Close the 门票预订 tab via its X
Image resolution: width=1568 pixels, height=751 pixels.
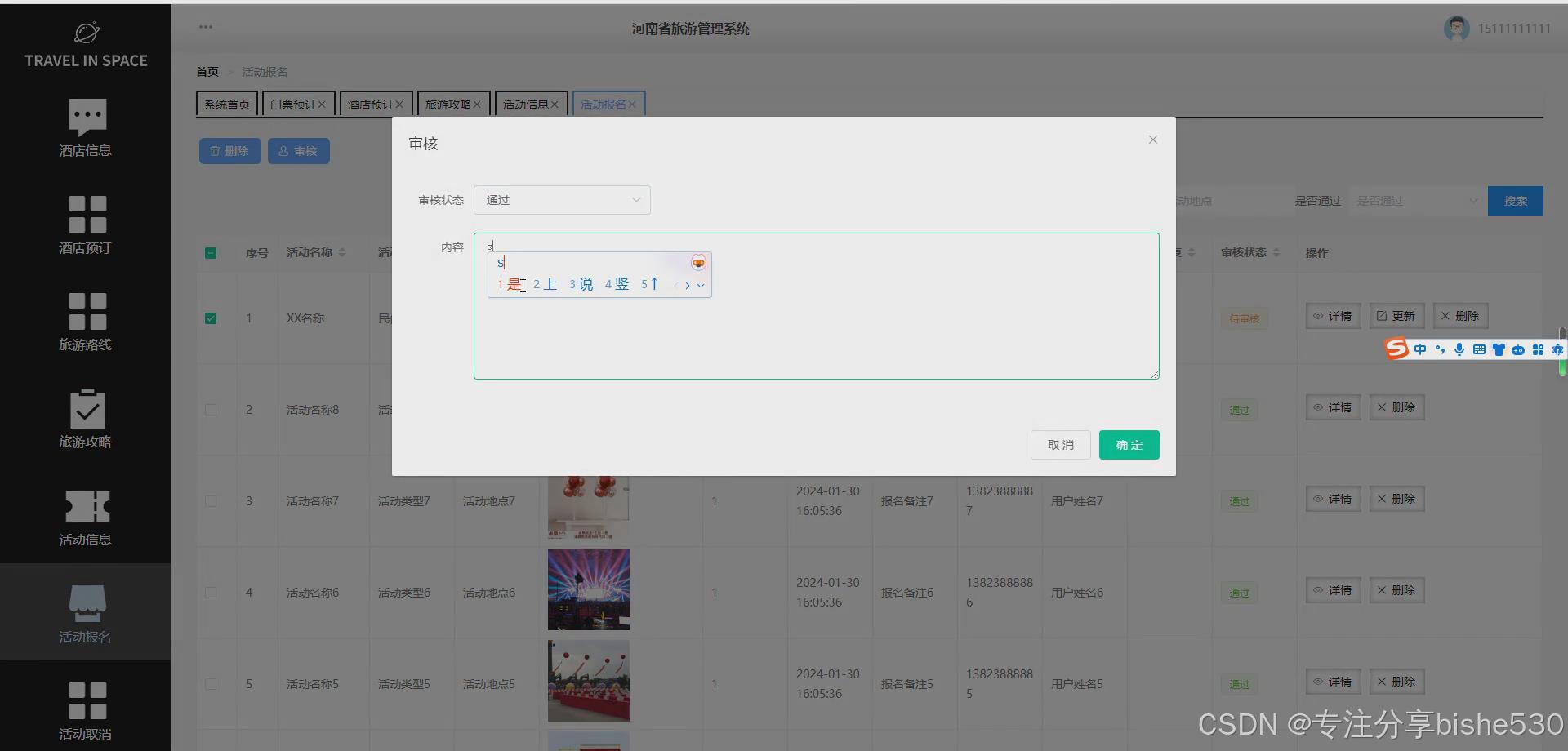pyautogui.click(x=322, y=104)
